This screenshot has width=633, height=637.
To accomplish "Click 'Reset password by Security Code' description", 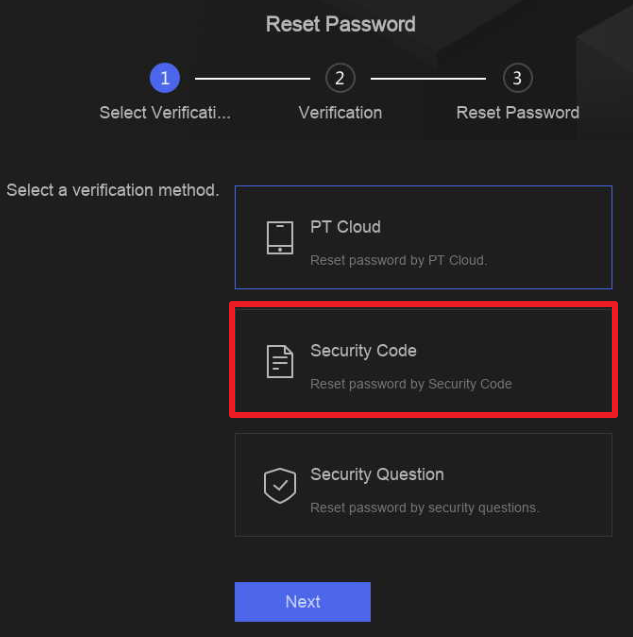I will (x=411, y=384).
